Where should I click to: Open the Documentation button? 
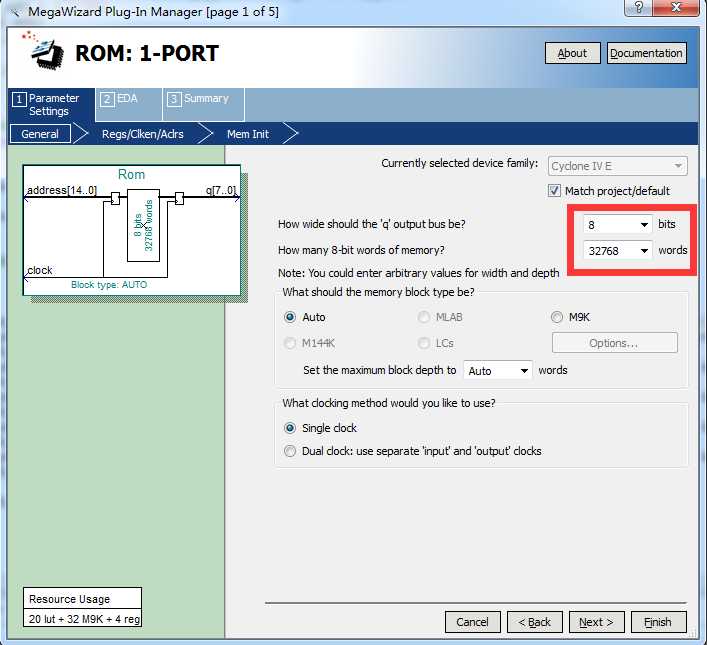[647, 53]
